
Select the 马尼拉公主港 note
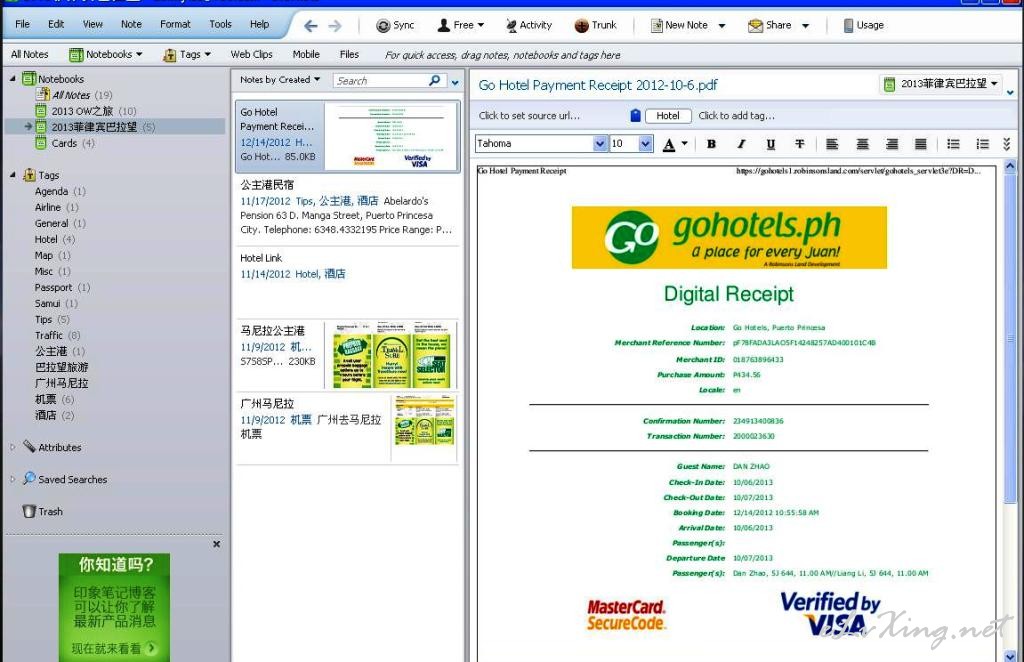click(x=347, y=355)
